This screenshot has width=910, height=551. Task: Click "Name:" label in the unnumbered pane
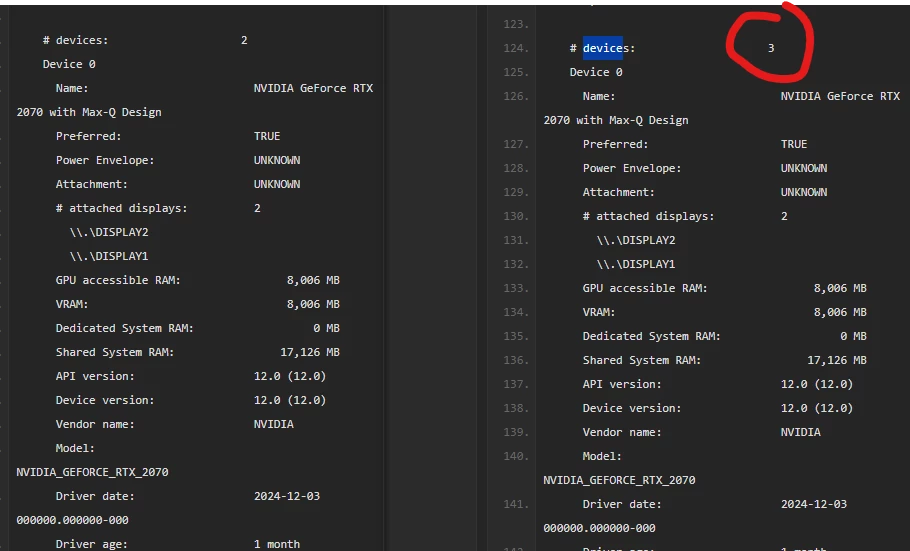72,88
